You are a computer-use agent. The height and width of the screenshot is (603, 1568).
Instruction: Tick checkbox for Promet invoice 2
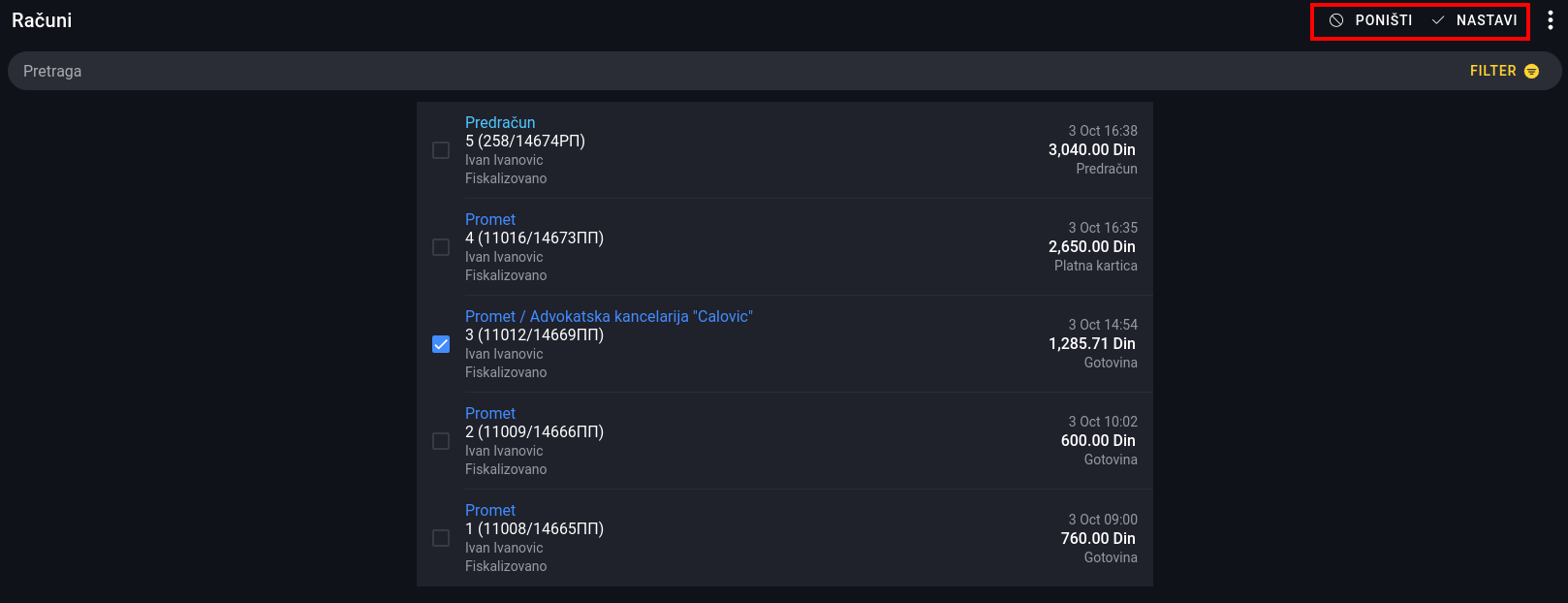441,441
